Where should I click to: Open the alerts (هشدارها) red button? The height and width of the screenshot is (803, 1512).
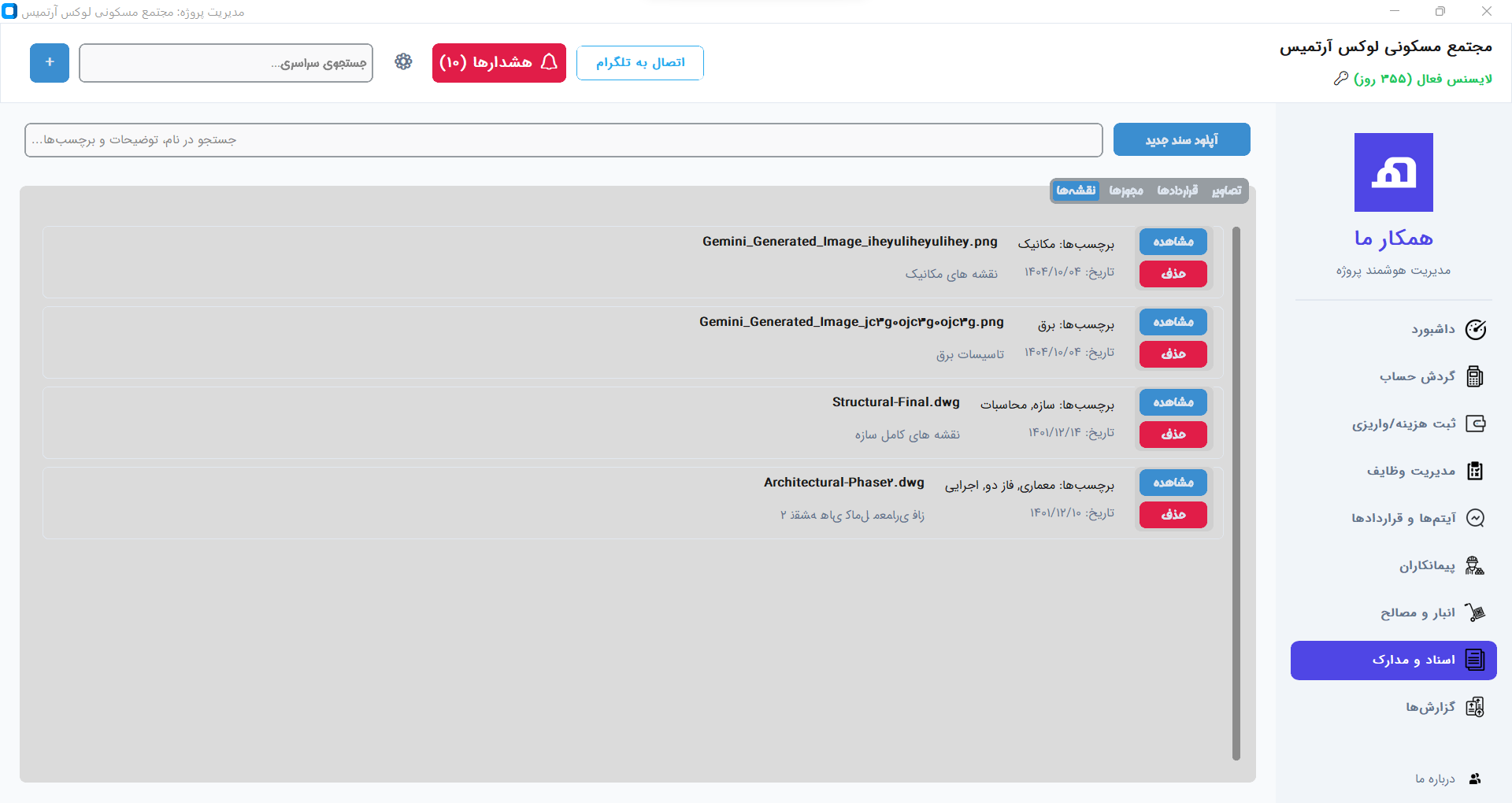coord(498,63)
